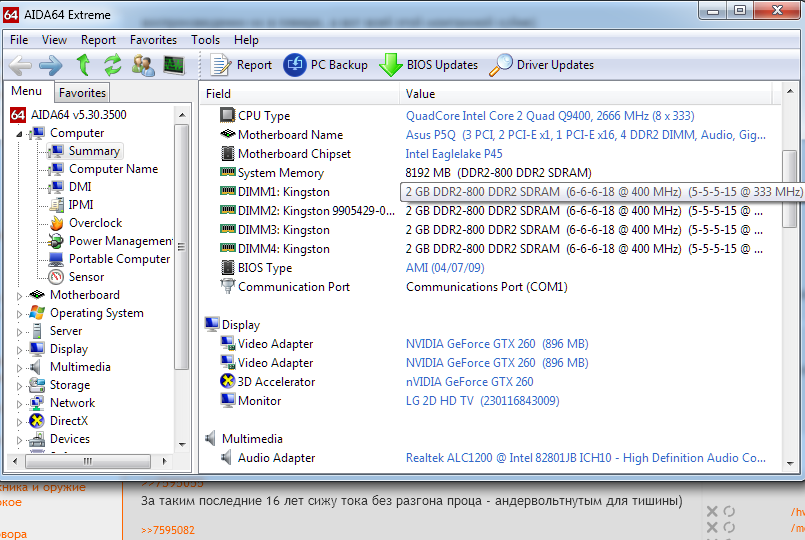This screenshot has height=540, width=805.
Task: Generate a report with the Report button
Action: click(241, 65)
